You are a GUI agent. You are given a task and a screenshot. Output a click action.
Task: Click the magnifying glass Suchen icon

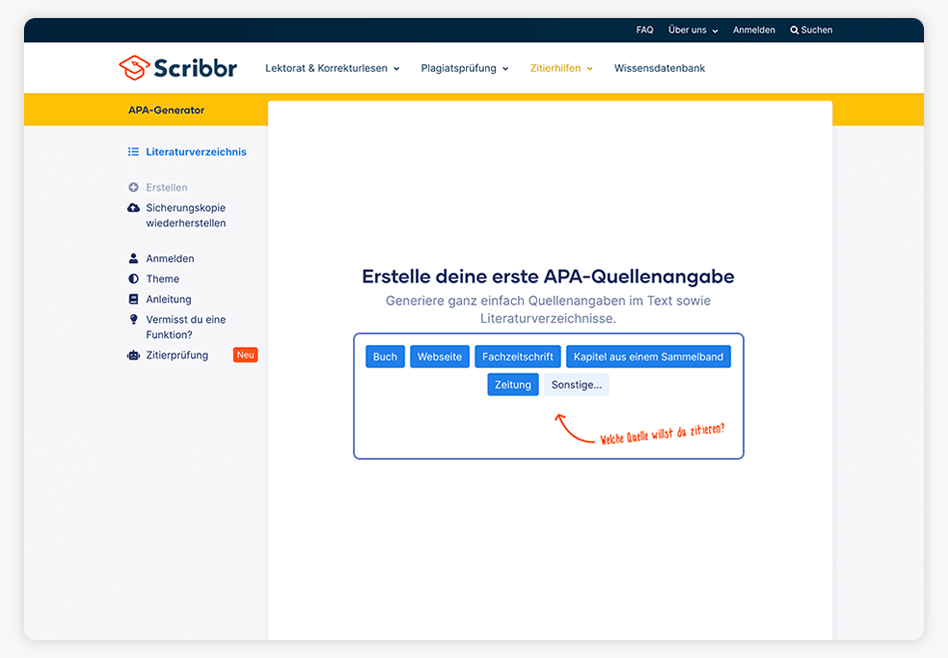[x=794, y=30]
